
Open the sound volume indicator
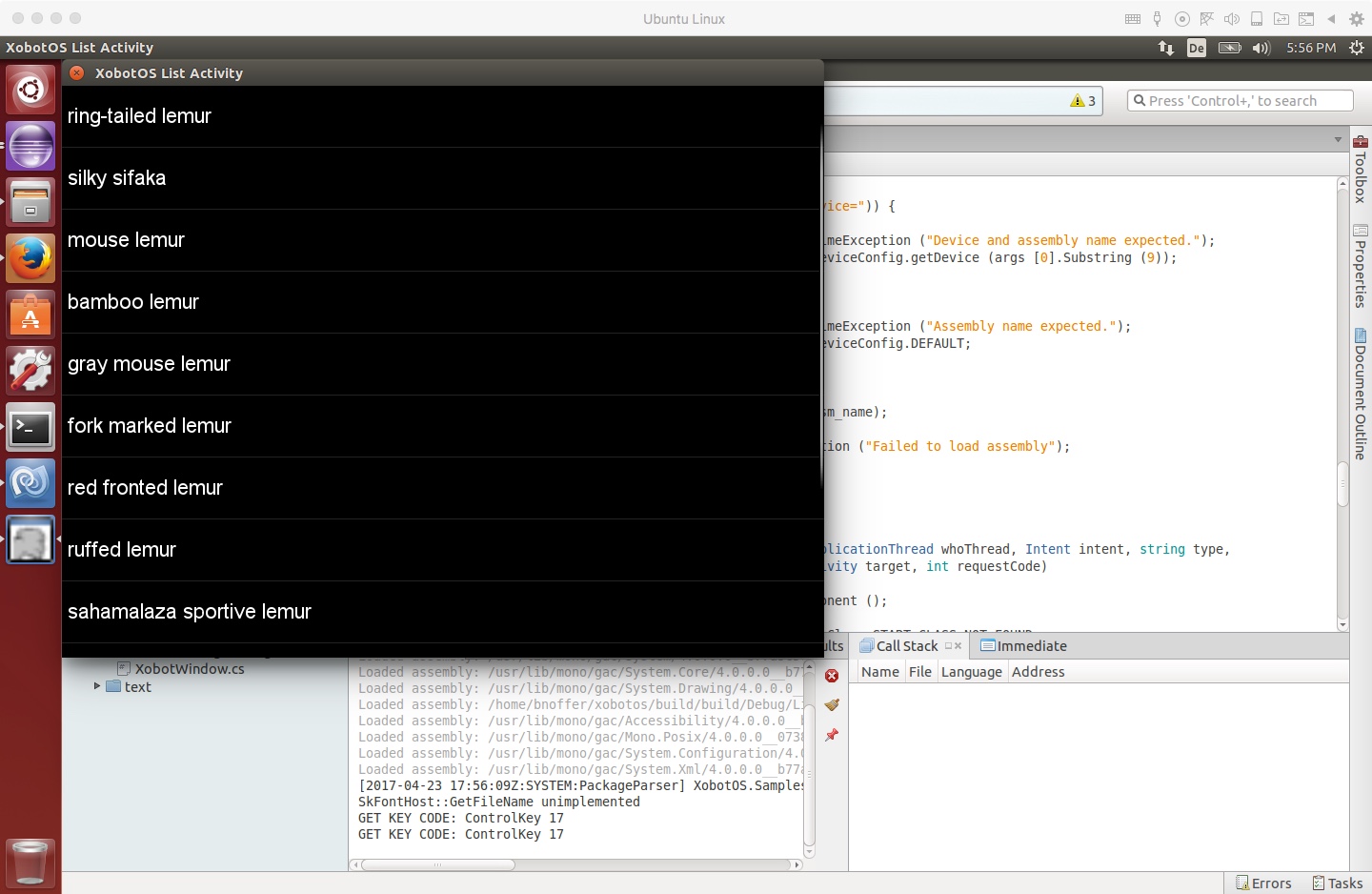[x=1261, y=48]
